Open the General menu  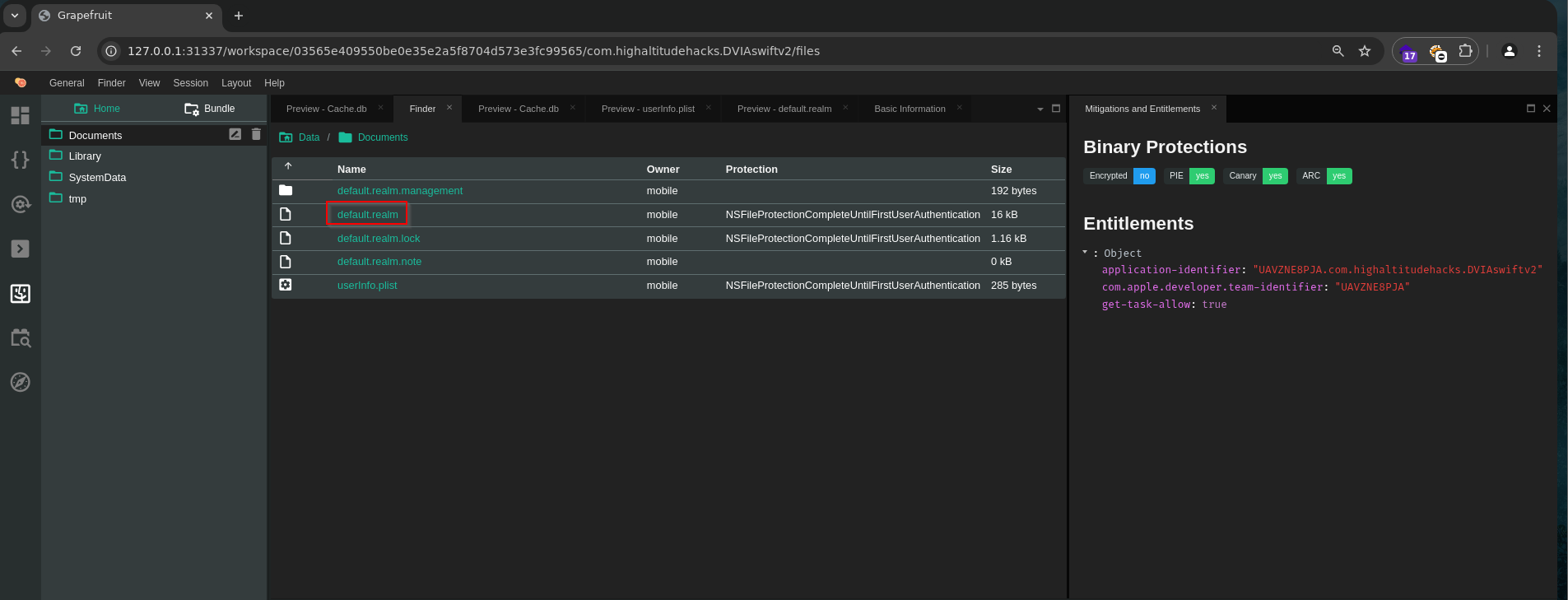67,83
